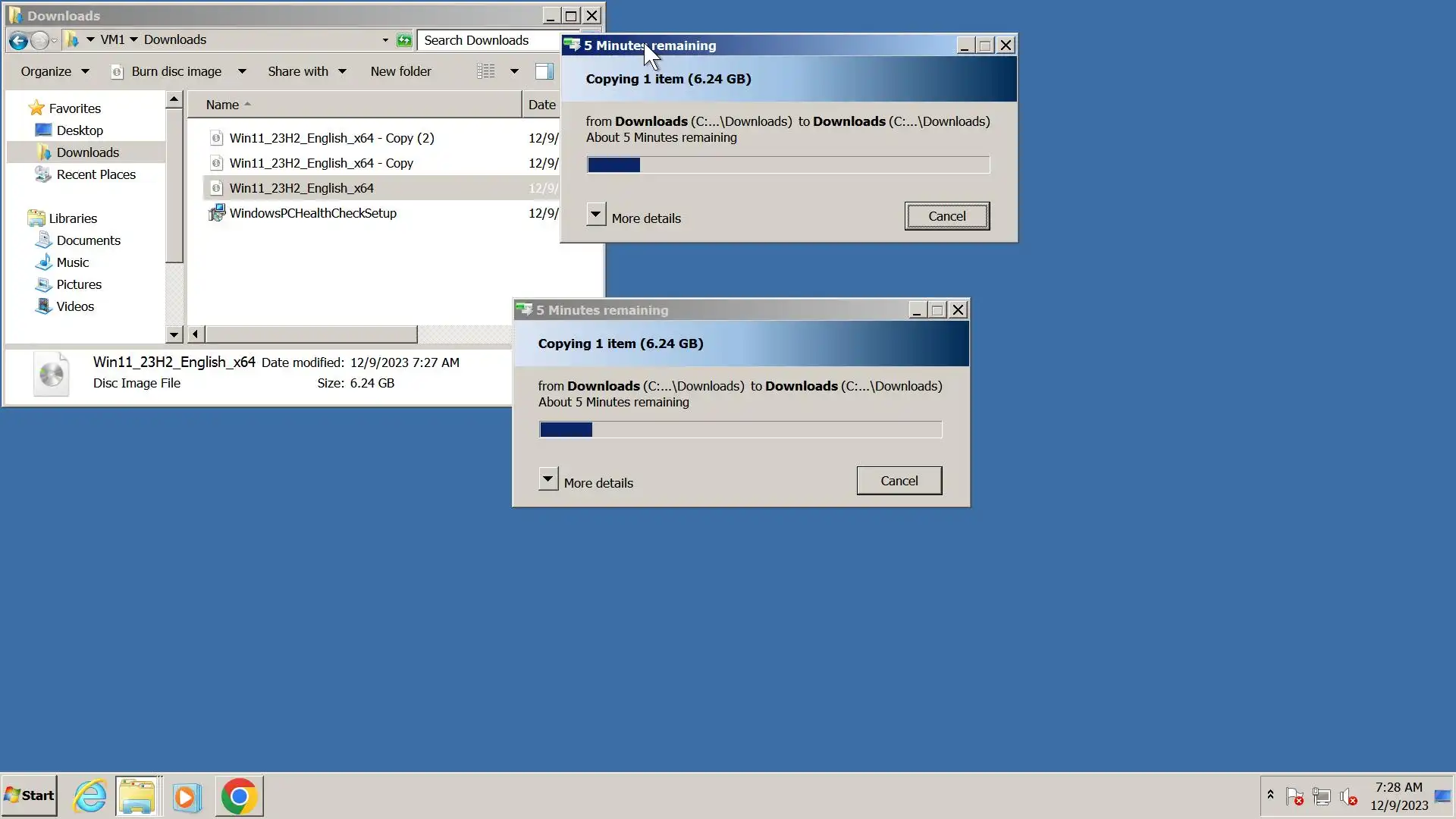Launch Google Chrome from the taskbar
This screenshot has height=819, width=1456.
[239, 796]
